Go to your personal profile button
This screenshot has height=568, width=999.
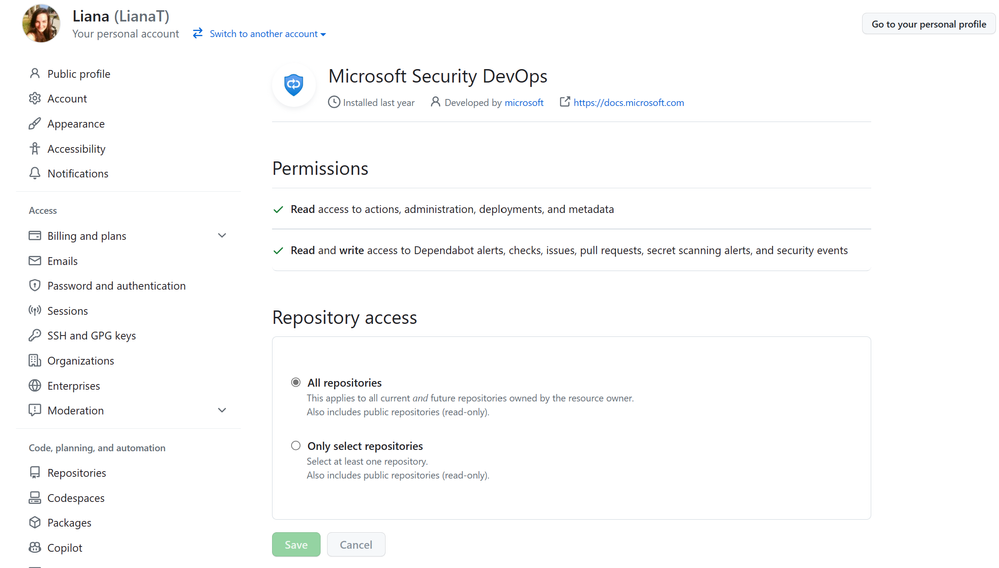928,24
